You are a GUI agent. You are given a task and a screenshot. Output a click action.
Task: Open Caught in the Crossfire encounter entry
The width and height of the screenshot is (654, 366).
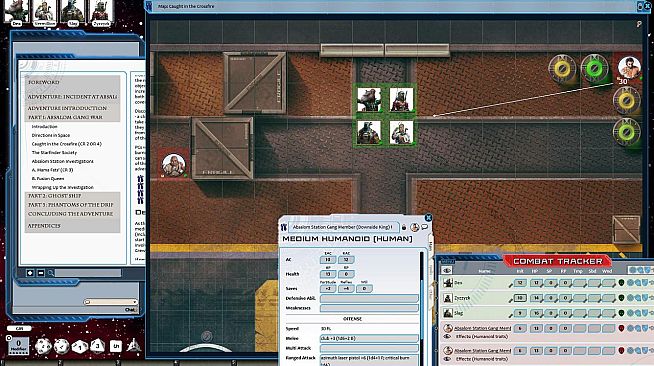tap(67, 144)
